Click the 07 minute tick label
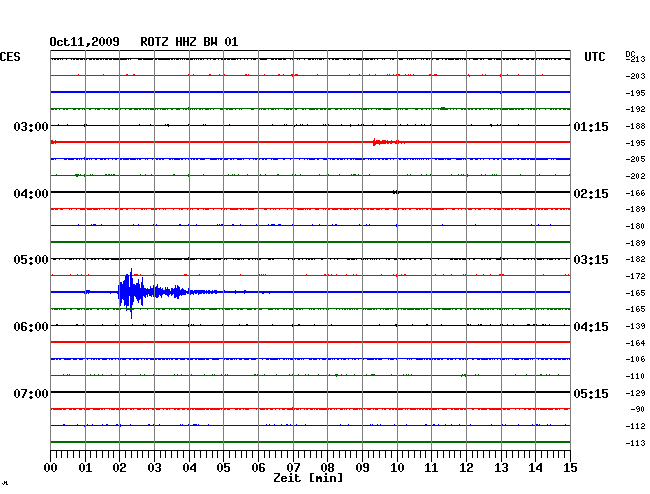 [293, 468]
